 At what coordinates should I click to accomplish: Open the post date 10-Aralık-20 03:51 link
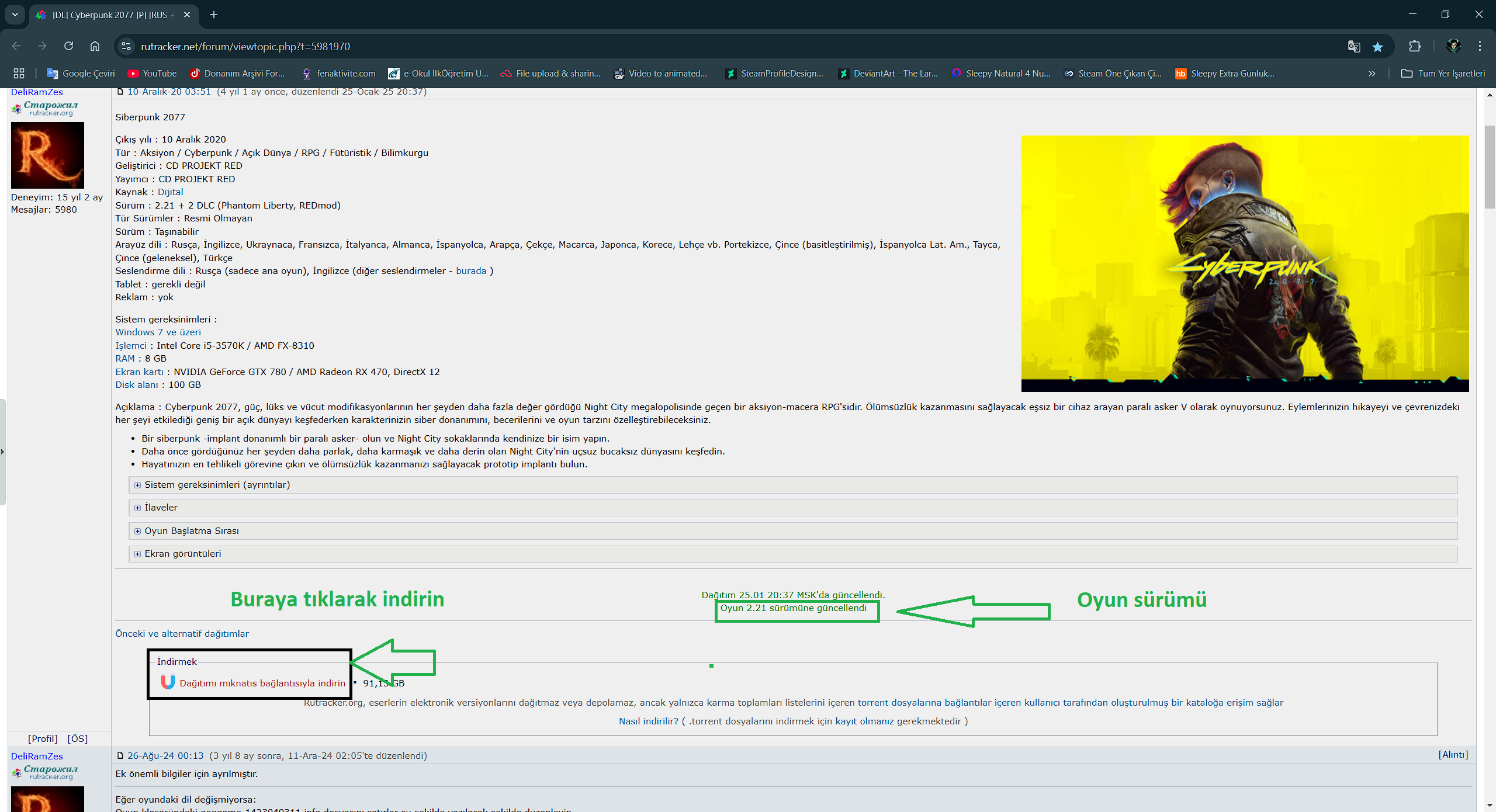pyautogui.click(x=169, y=92)
